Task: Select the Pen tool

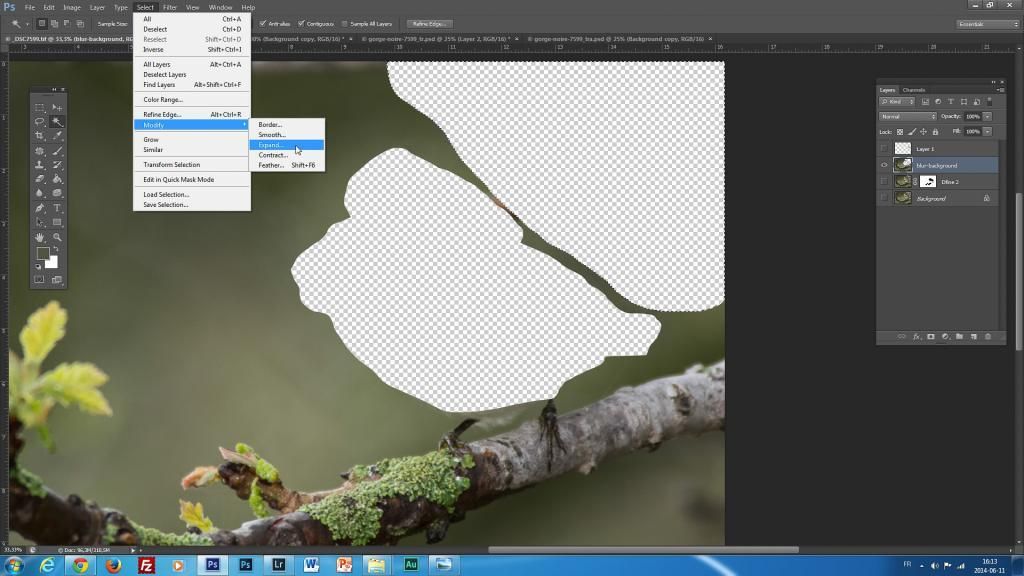Action: (40, 209)
